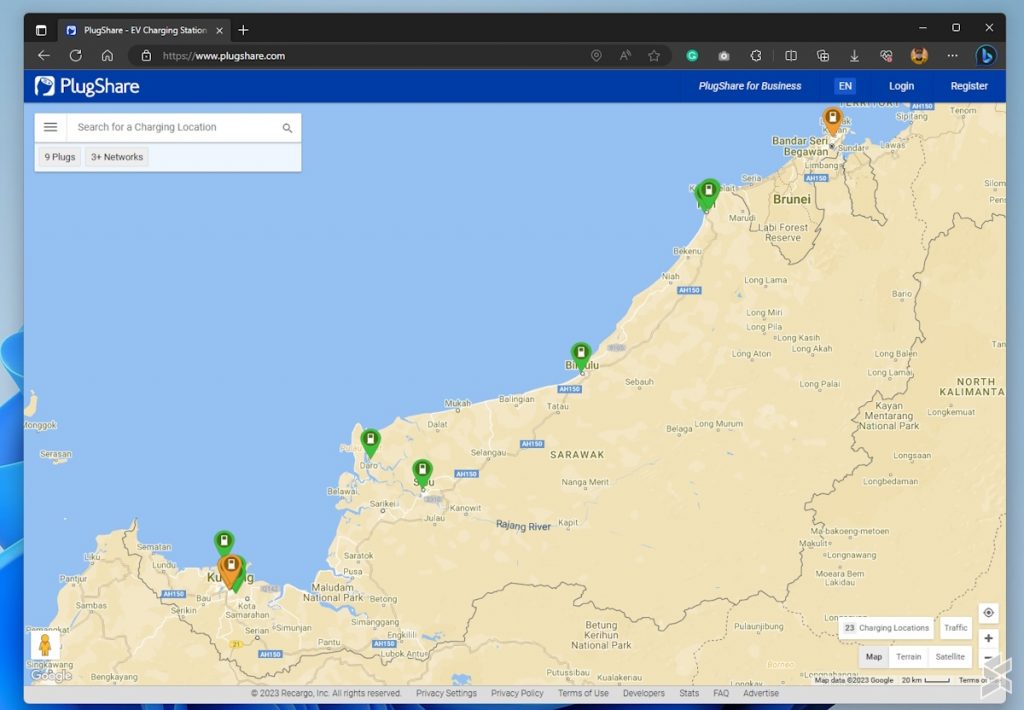This screenshot has height=710, width=1024.
Task: Click the green charger pin at Sibu
Action: tap(422, 470)
